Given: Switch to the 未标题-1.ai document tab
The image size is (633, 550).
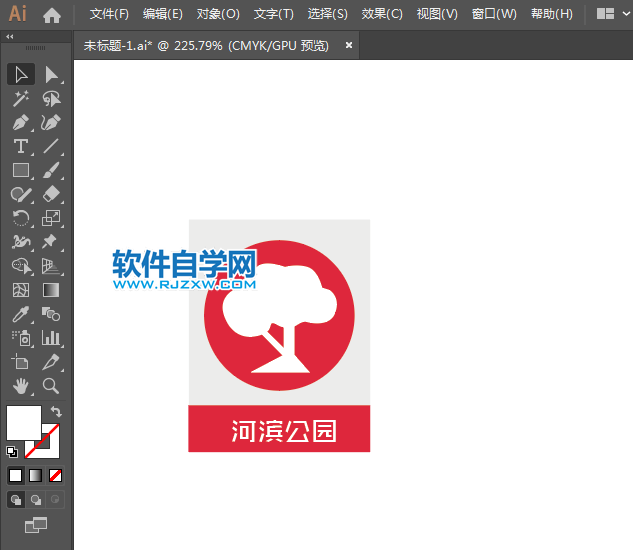Looking at the screenshot, I should coord(206,46).
